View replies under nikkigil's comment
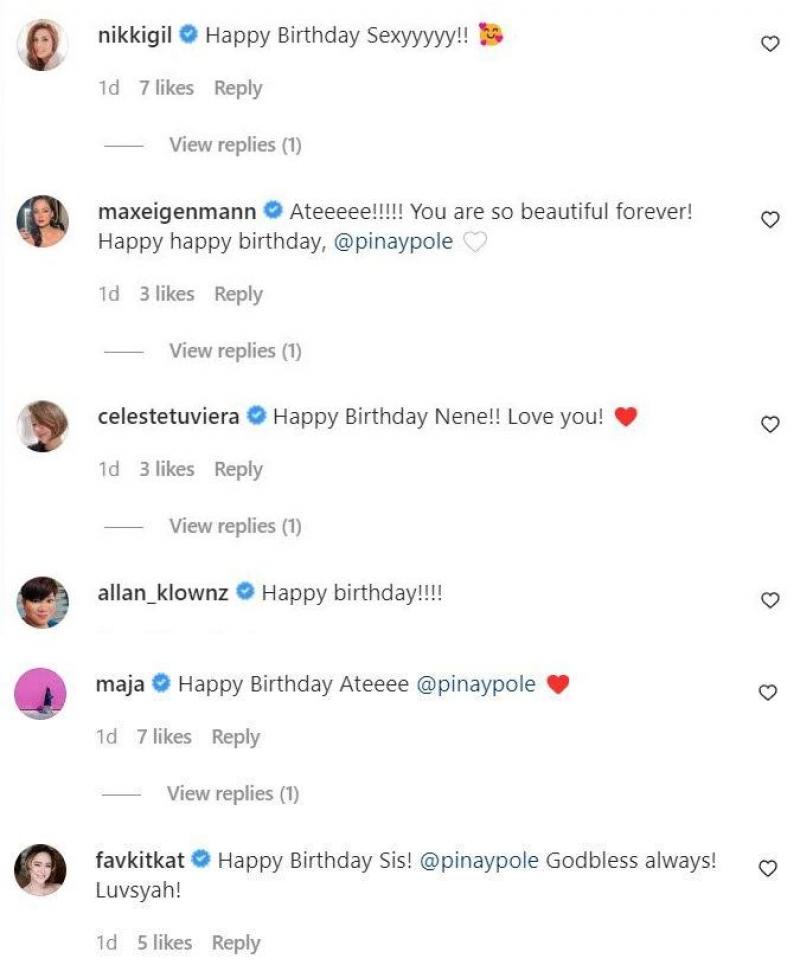 (235, 145)
